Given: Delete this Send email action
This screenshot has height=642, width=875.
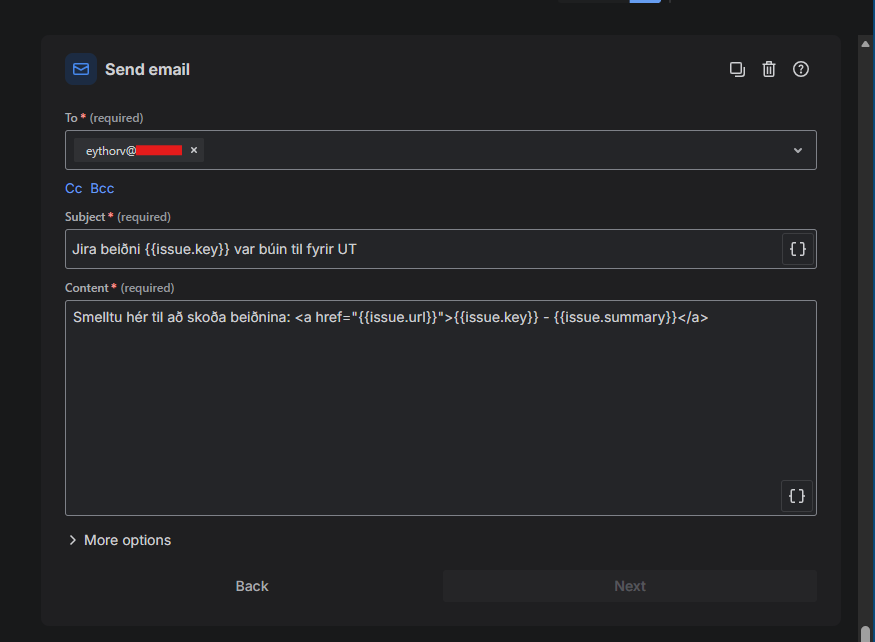Looking at the screenshot, I should [768, 69].
